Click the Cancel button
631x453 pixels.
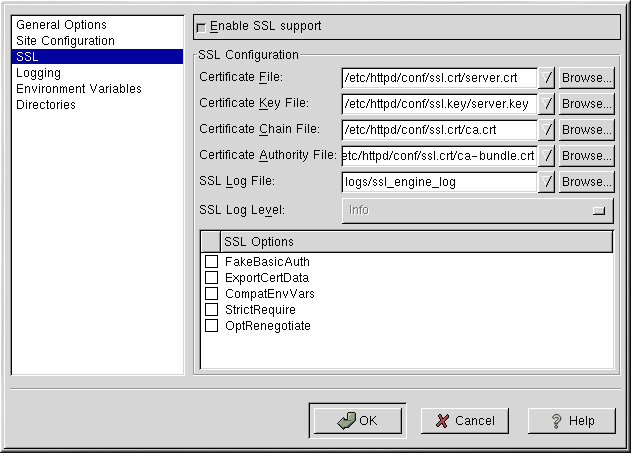(x=464, y=421)
